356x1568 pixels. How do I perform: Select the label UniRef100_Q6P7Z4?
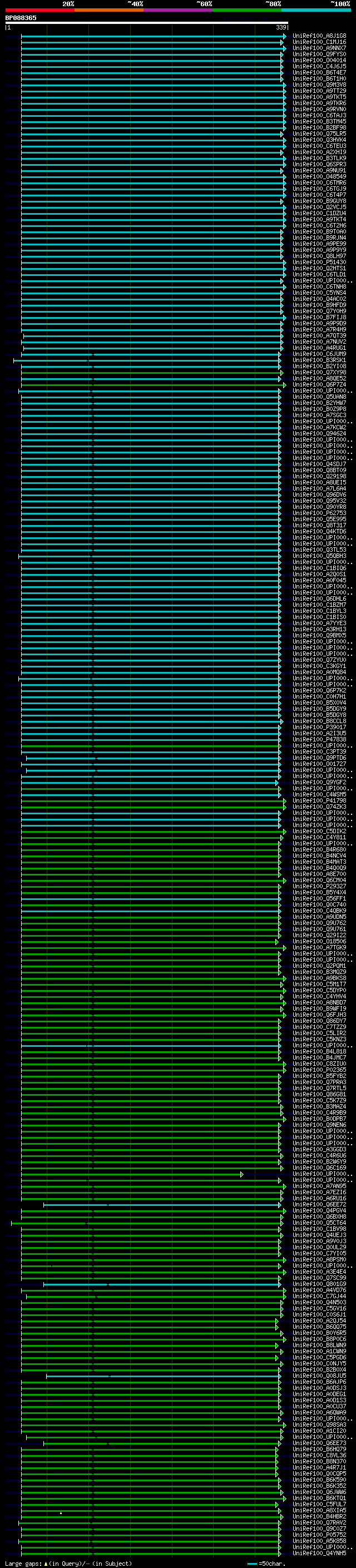pyautogui.click(x=319, y=385)
